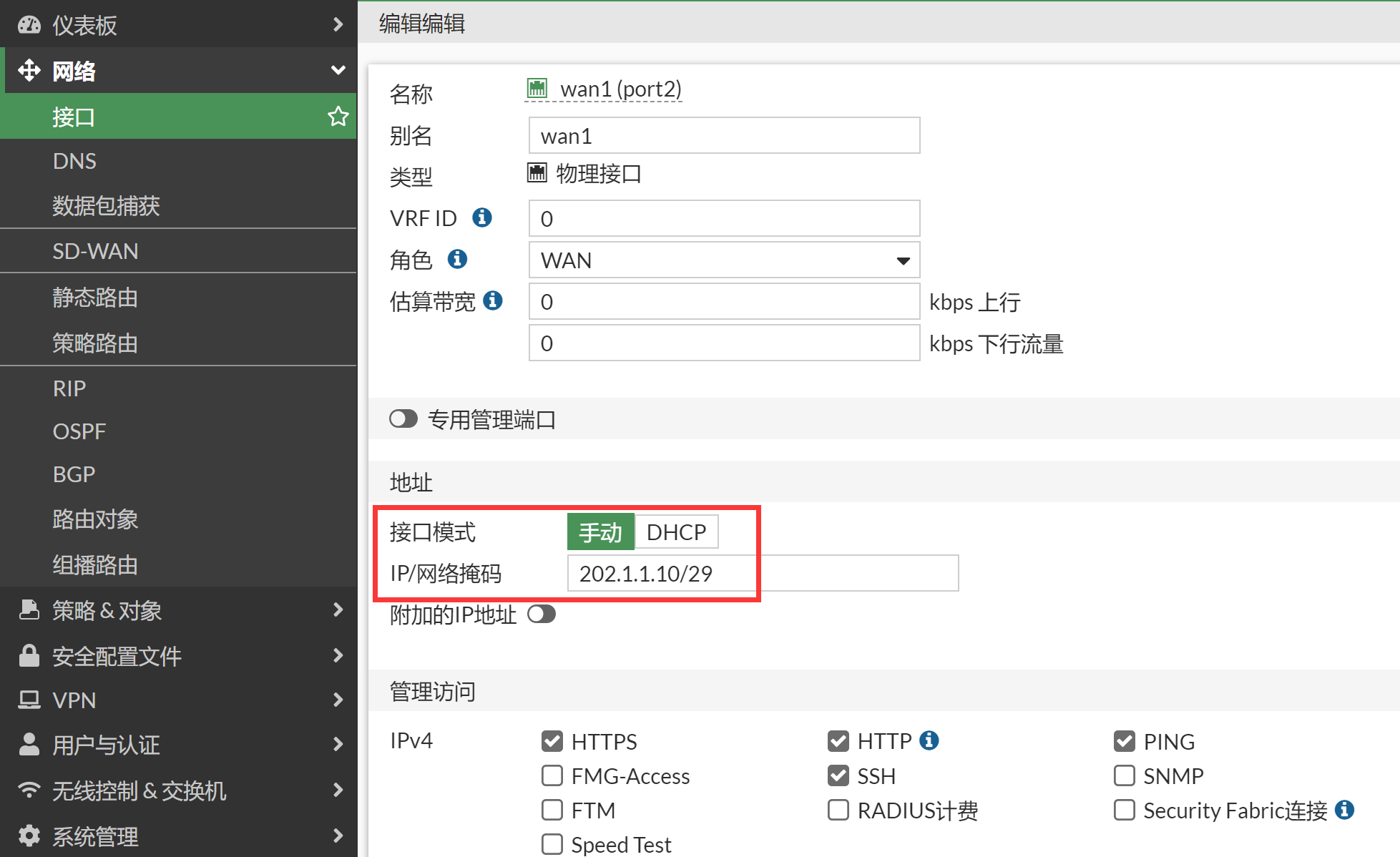Viewport: 1400px width, 857px height.
Task: Click the Security Fabric连接 info icon
Action: 1345,810
